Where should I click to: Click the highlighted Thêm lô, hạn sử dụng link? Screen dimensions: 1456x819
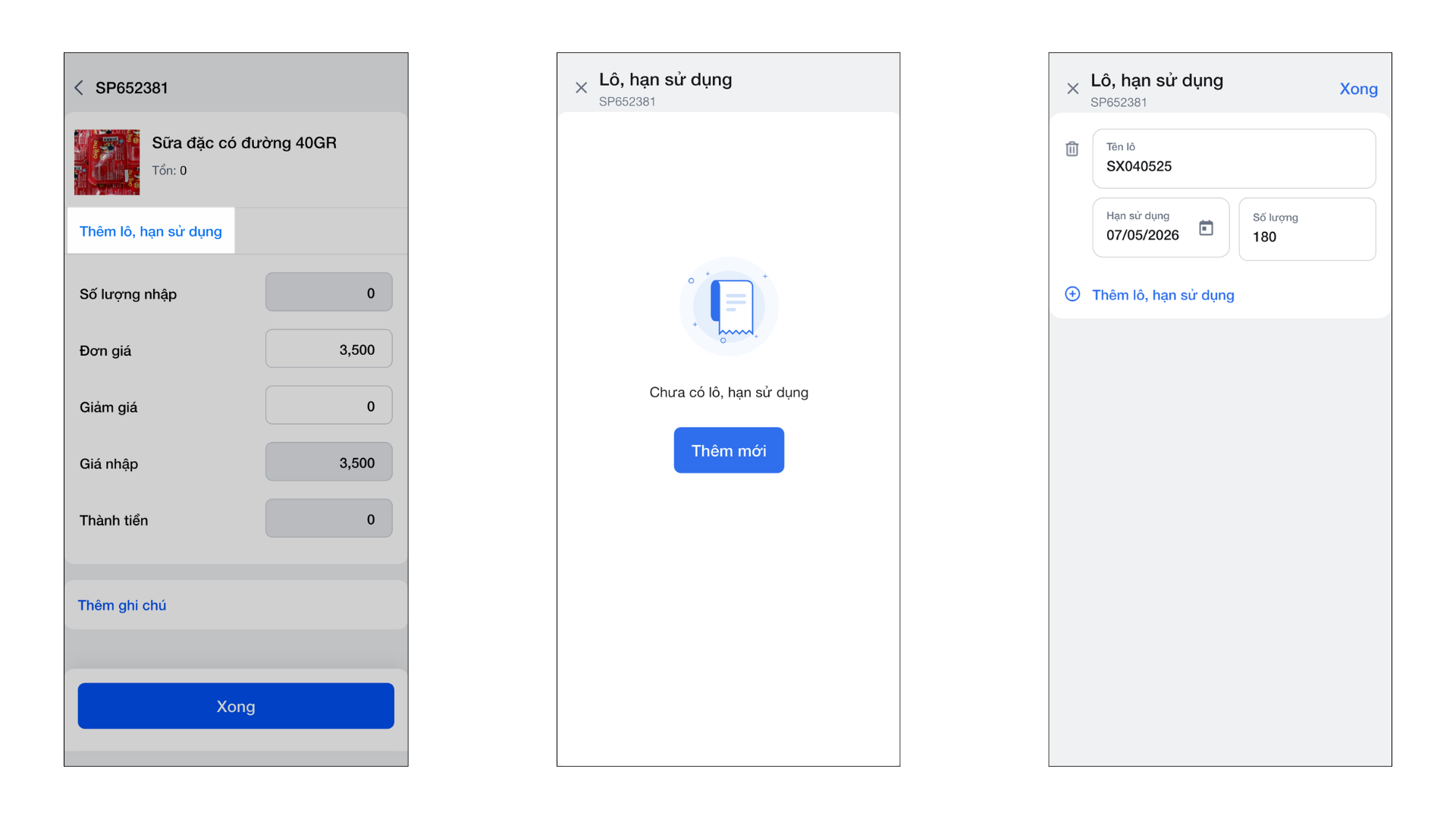point(151,231)
